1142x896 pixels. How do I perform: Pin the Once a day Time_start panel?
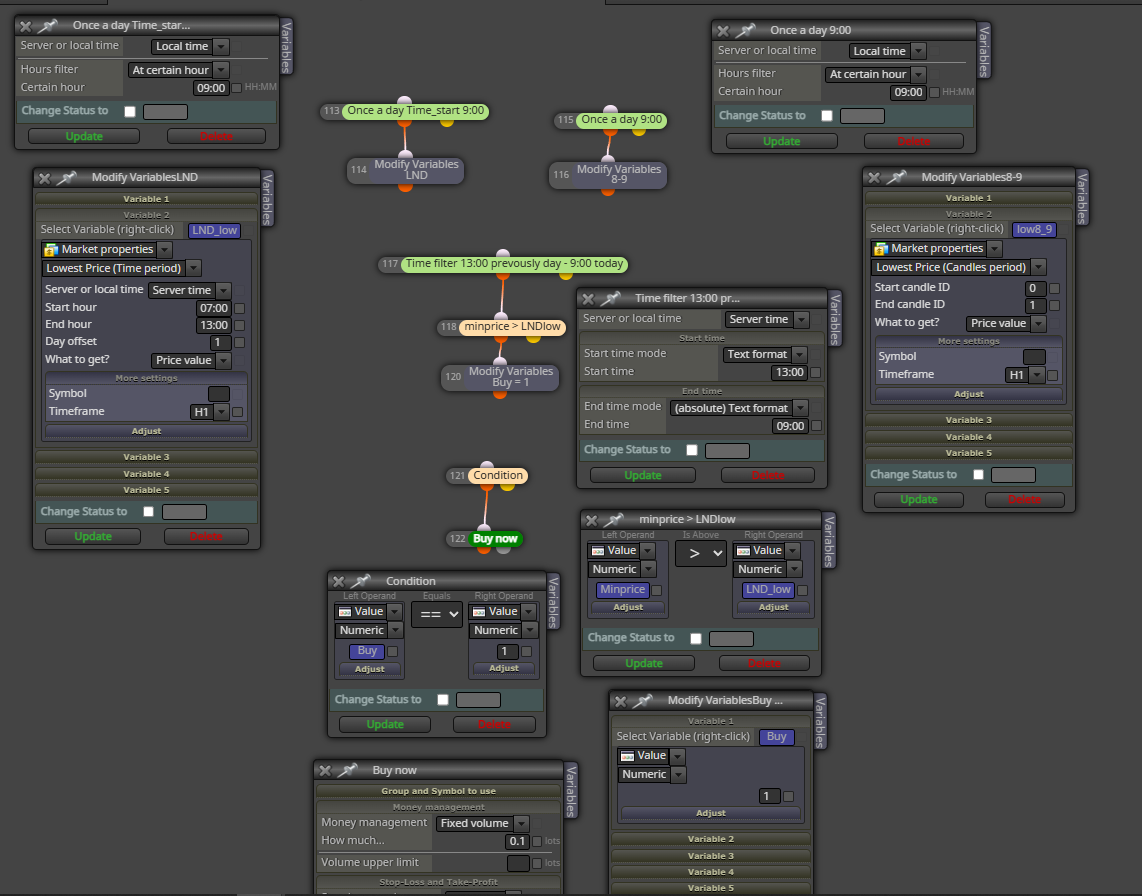click(x=47, y=25)
